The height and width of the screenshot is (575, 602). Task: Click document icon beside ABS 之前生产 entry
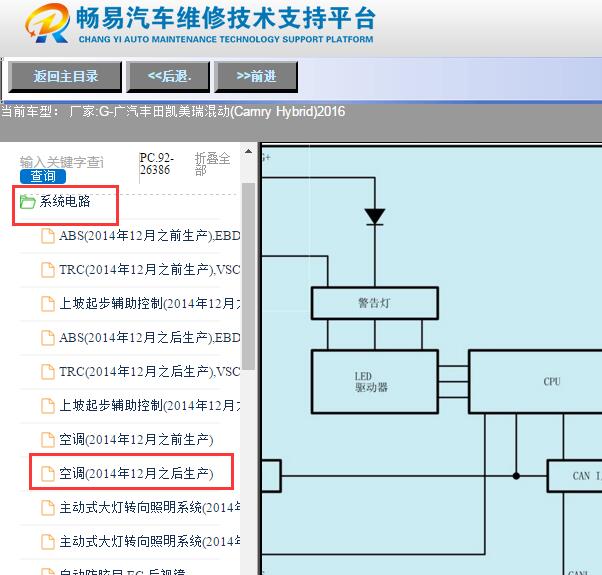coord(48,236)
